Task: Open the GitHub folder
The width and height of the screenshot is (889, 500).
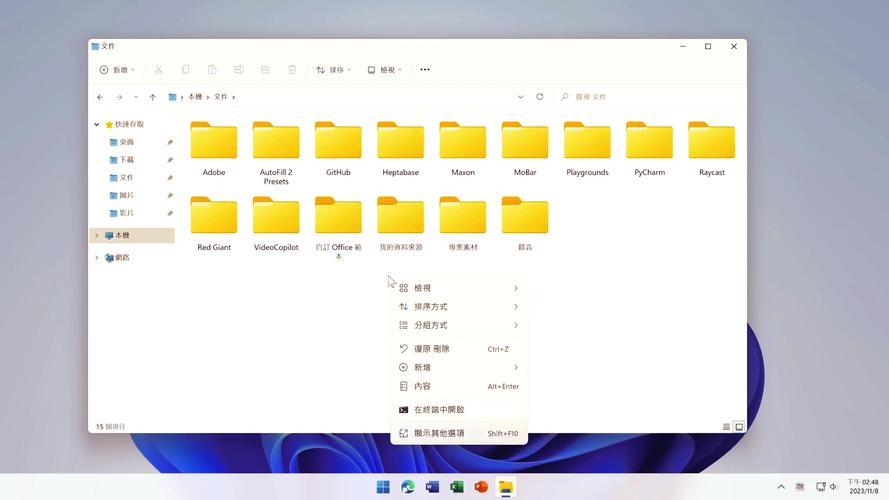Action: click(338, 149)
